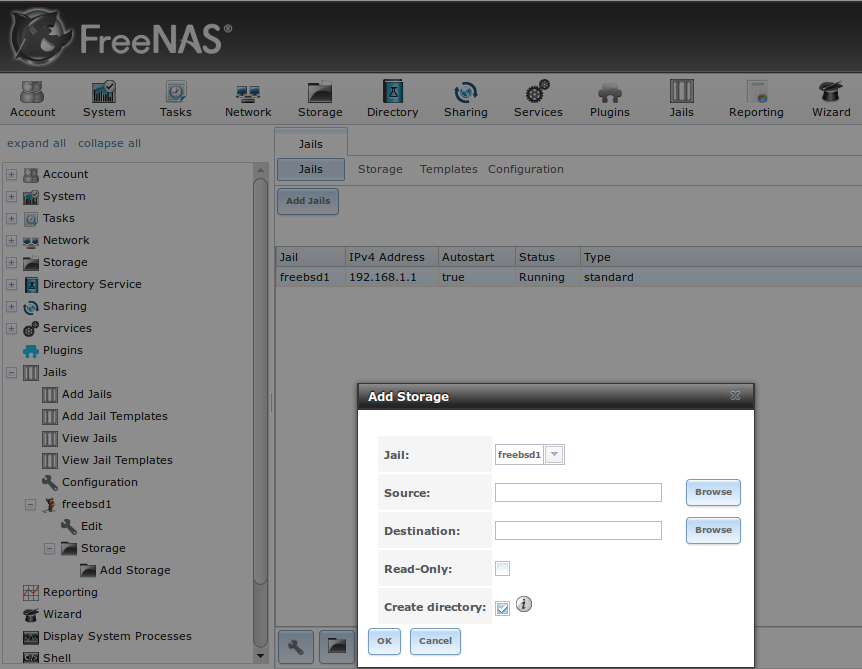The image size is (862, 669).
Task: Click the Sharing toolbar icon
Action: tap(465, 99)
